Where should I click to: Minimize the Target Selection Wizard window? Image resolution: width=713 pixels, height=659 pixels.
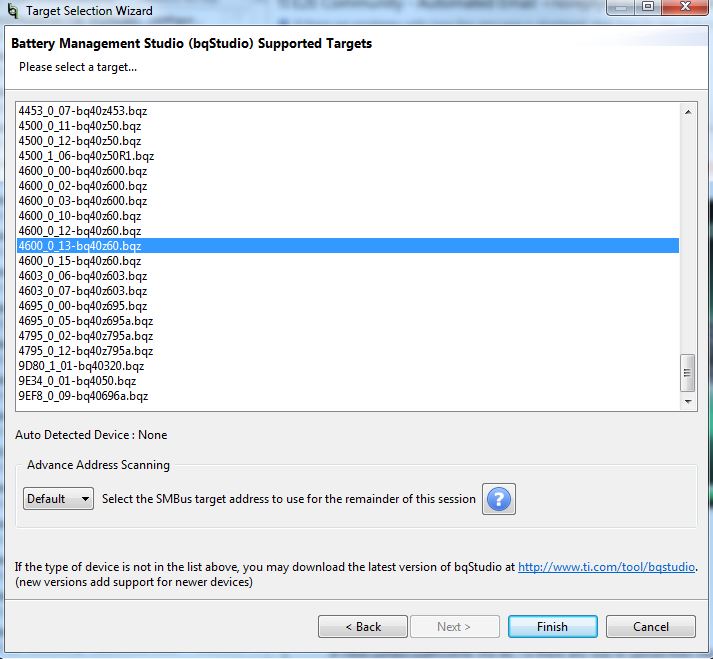coord(621,7)
